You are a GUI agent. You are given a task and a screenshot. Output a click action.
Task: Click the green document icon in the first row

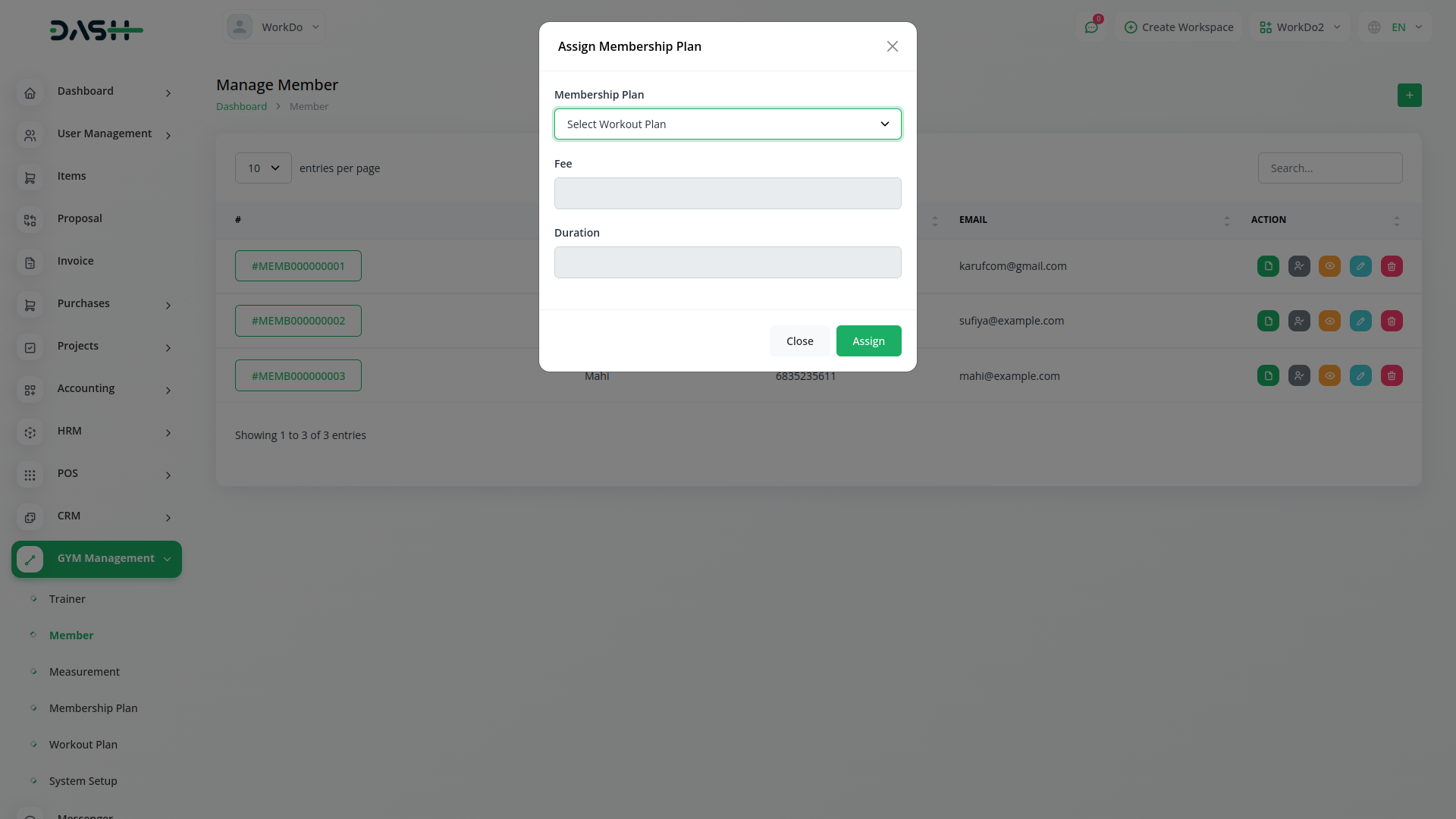[x=1268, y=267]
